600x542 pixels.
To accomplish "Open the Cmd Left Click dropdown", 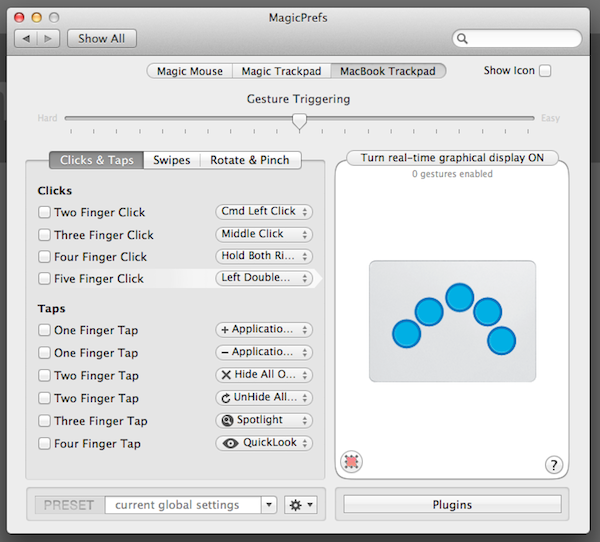I will tap(264, 212).
